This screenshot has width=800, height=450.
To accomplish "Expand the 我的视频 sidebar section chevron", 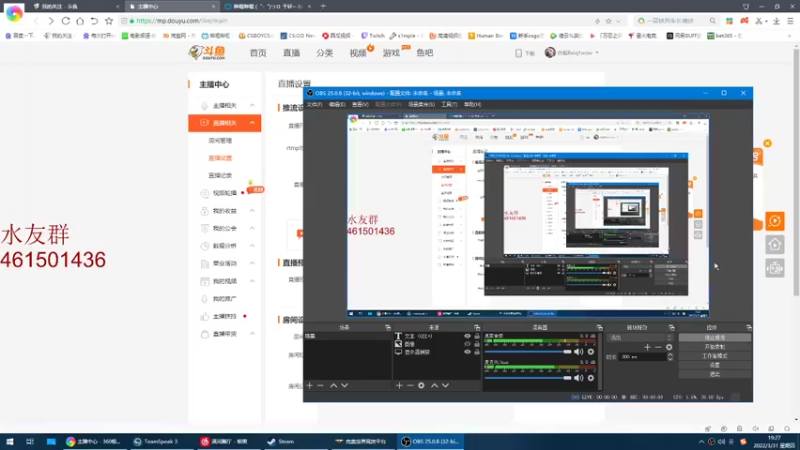I will point(252,281).
